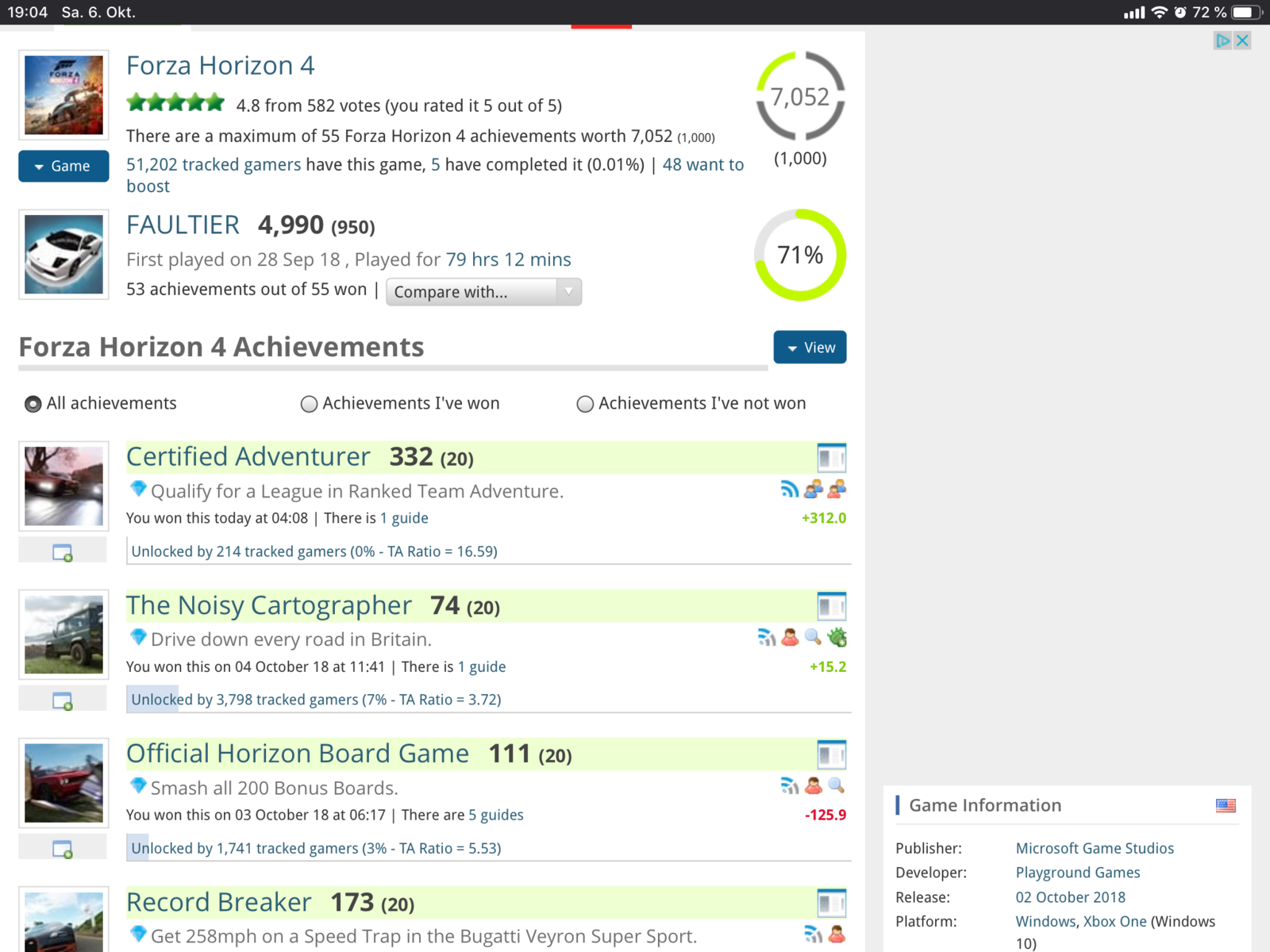Open Official Horizon Board Game page layout icon
The image size is (1270, 952).
click(x=831, y=754)
